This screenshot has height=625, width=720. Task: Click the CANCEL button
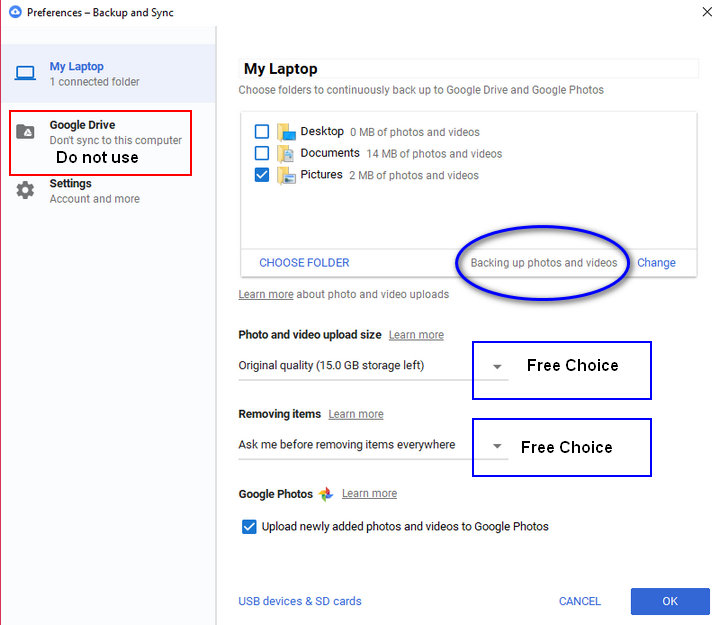579,601
